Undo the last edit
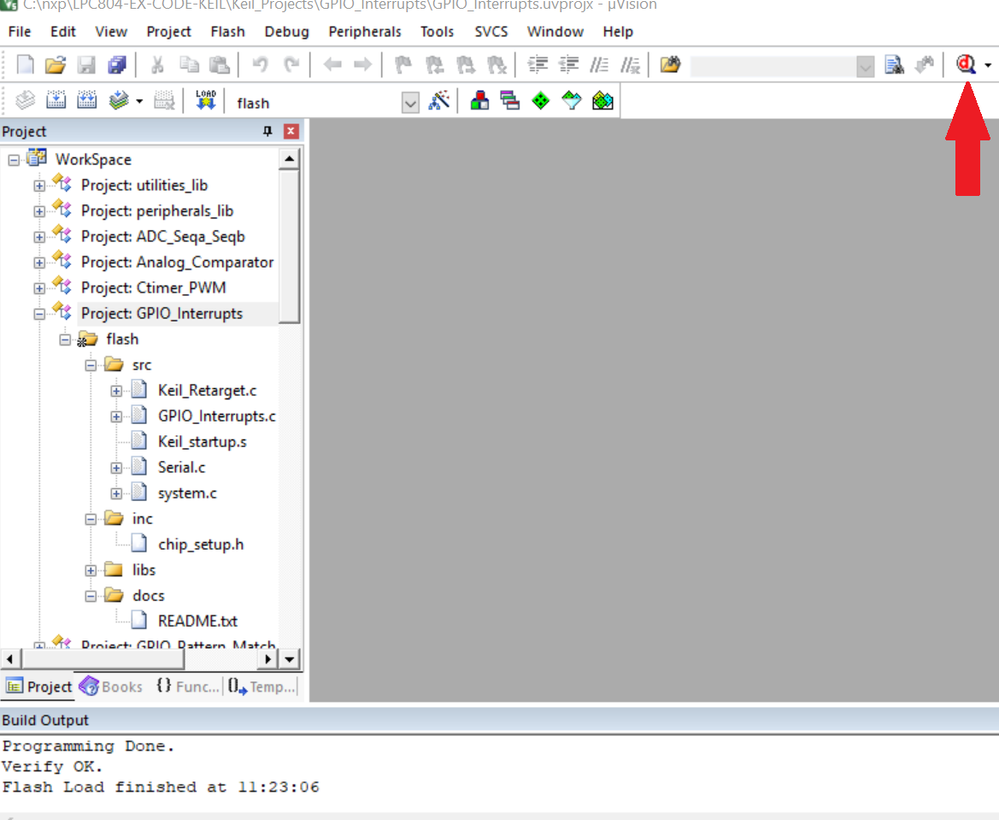The height and width of the screenshot is (820, 999). tap(259, 64)
